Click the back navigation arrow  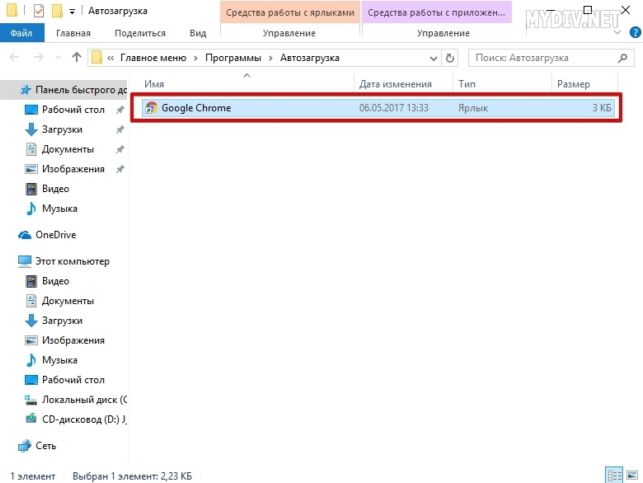pos(14,57)
